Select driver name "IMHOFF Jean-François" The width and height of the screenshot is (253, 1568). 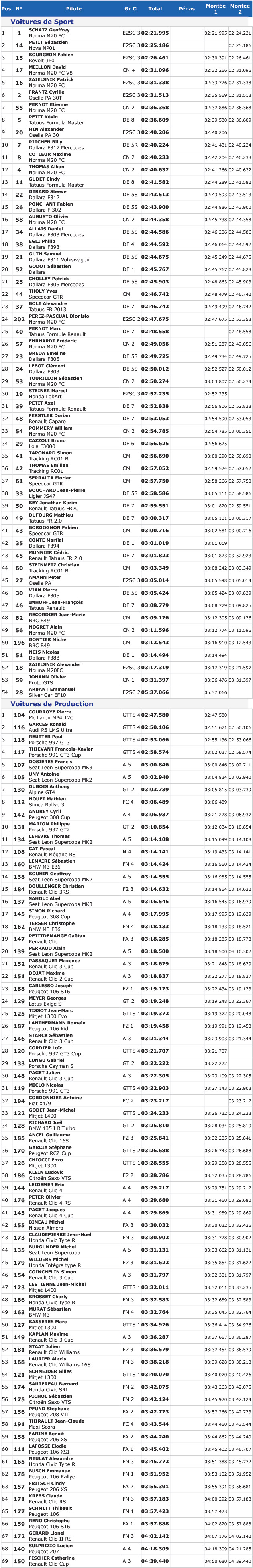(55, 602)
